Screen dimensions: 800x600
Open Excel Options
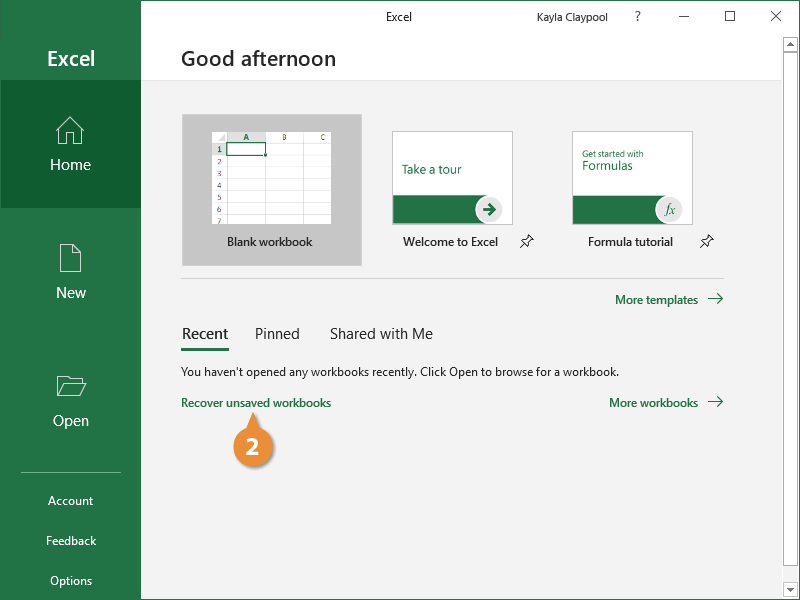(x=70, y=580)
